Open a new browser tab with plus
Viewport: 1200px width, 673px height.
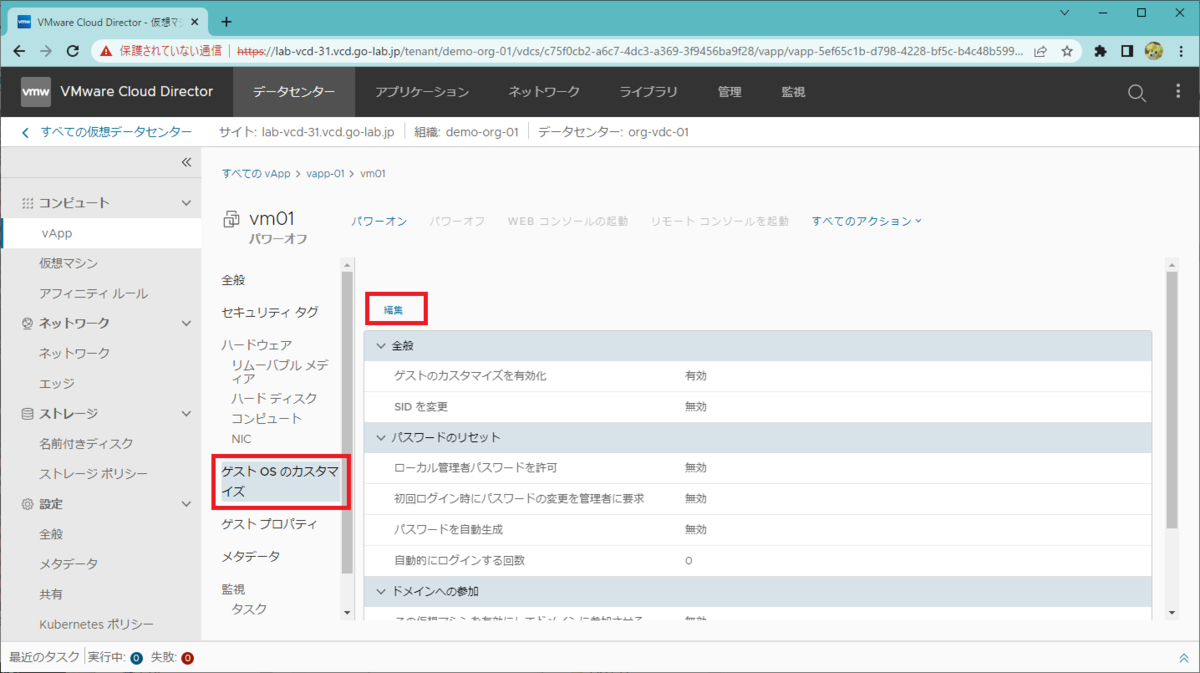click(x=226, y=21)
